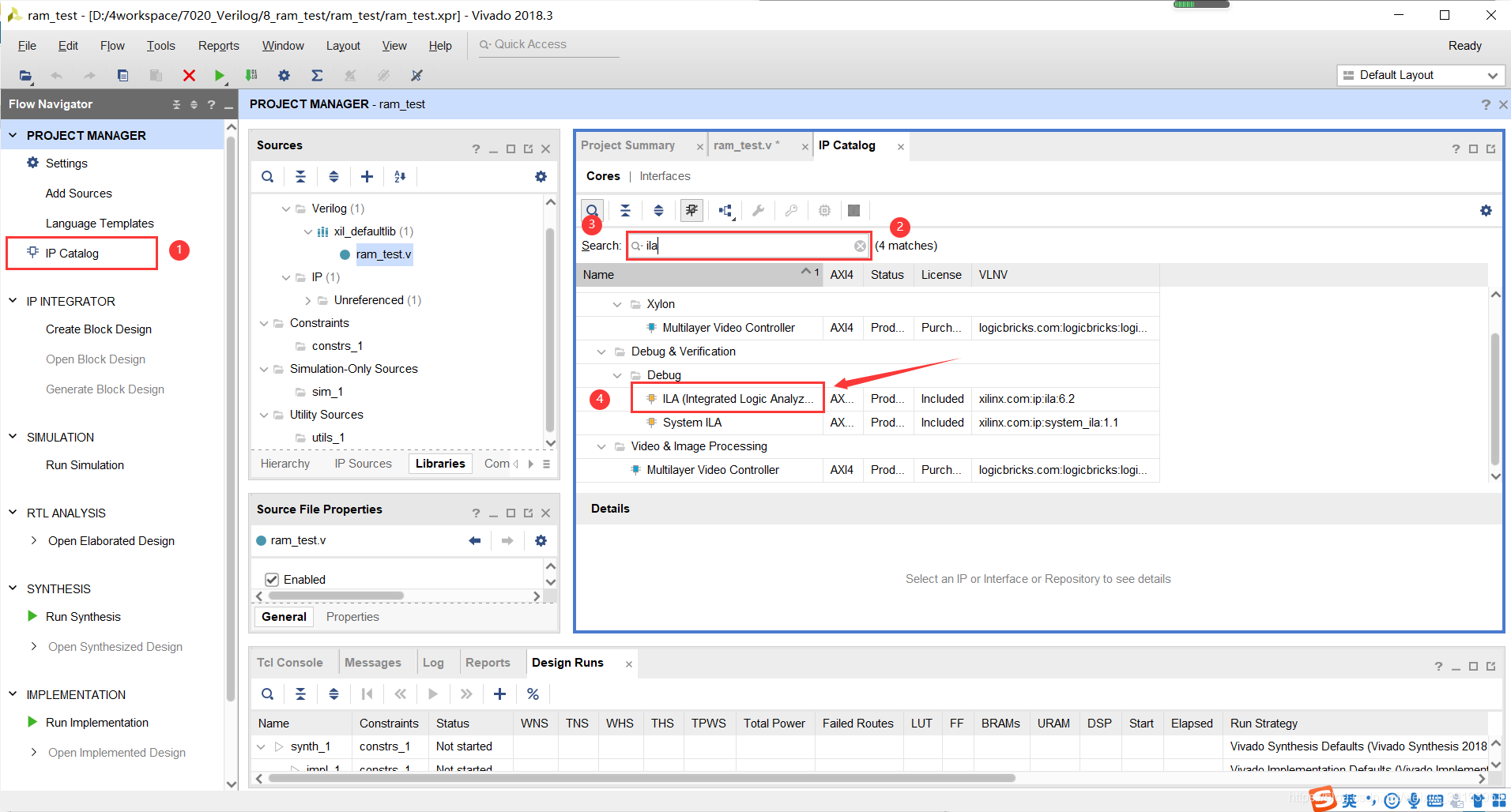This screenshot has width=1511, height=812.
Task: Click the sigma reports toolbar icon
Action: point(317,76)
